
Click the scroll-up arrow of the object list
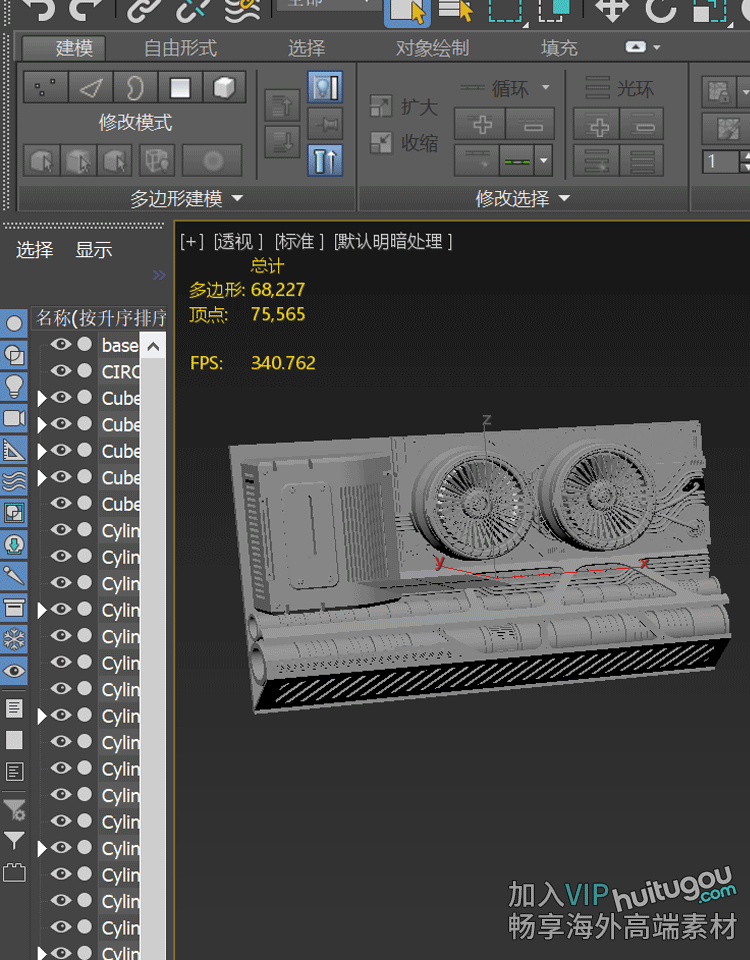153,347
